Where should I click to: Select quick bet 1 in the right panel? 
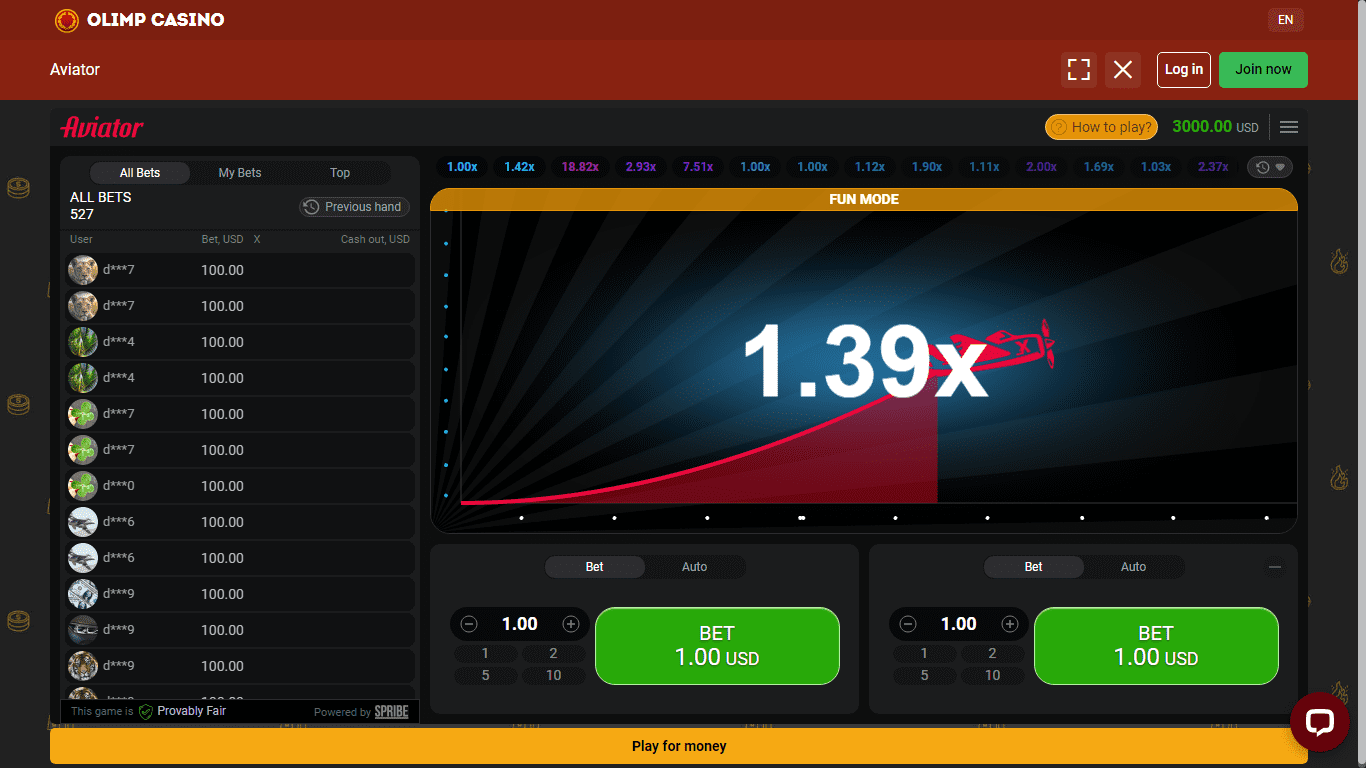tap(924, 654)
